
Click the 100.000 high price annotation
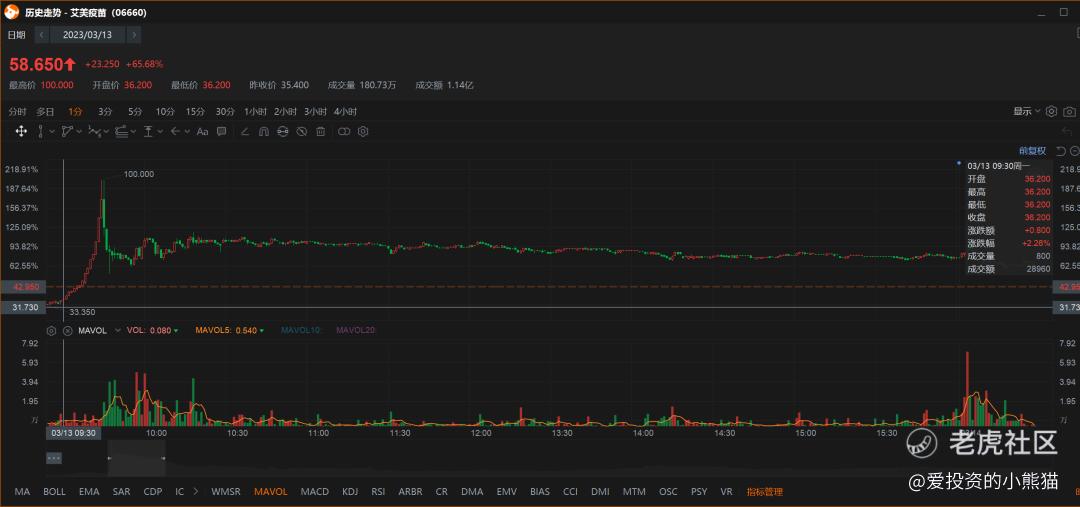138,174
